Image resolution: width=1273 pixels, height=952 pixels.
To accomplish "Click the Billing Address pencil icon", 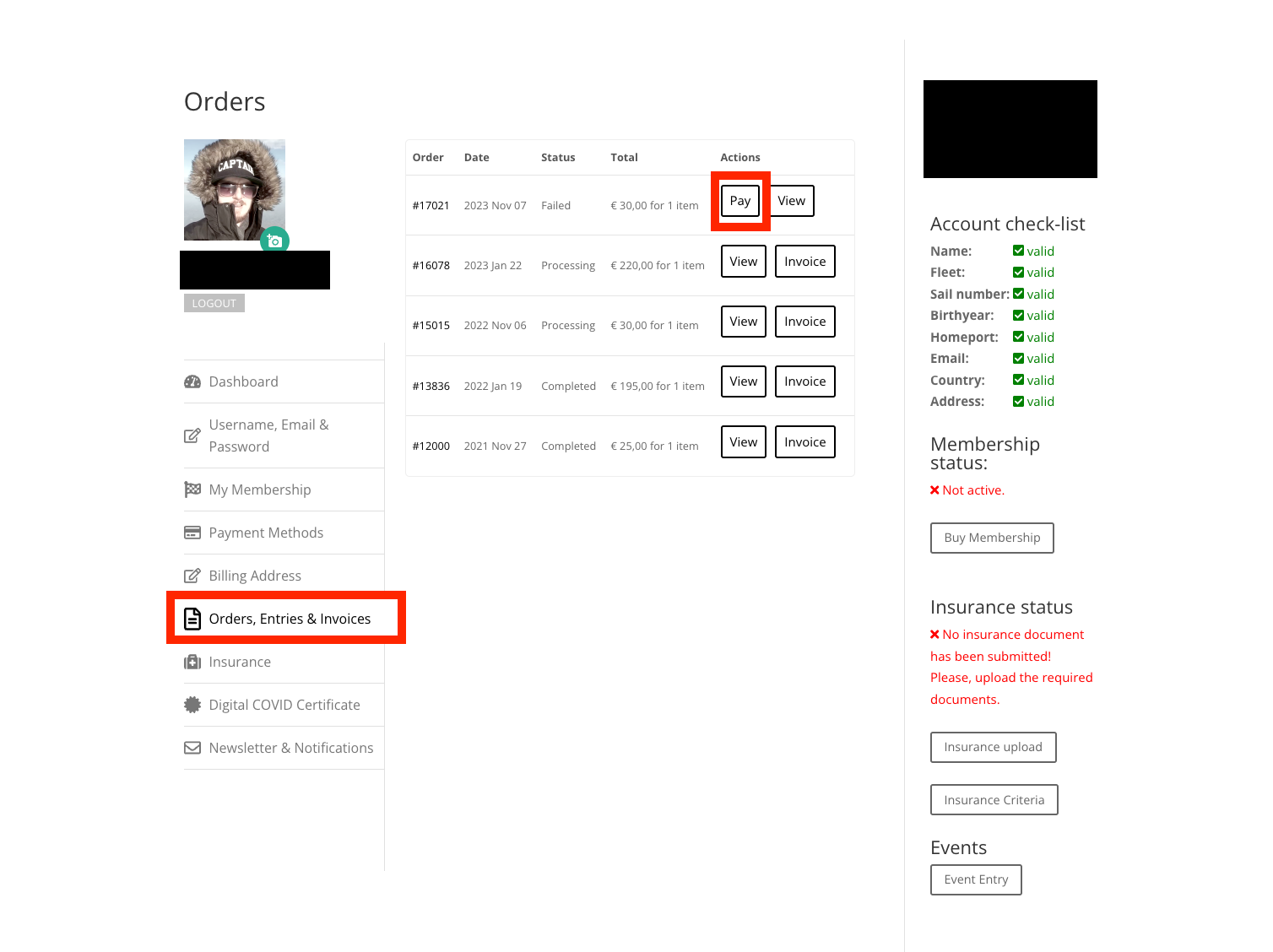I will pyautogui.click(x=192, y=576).
